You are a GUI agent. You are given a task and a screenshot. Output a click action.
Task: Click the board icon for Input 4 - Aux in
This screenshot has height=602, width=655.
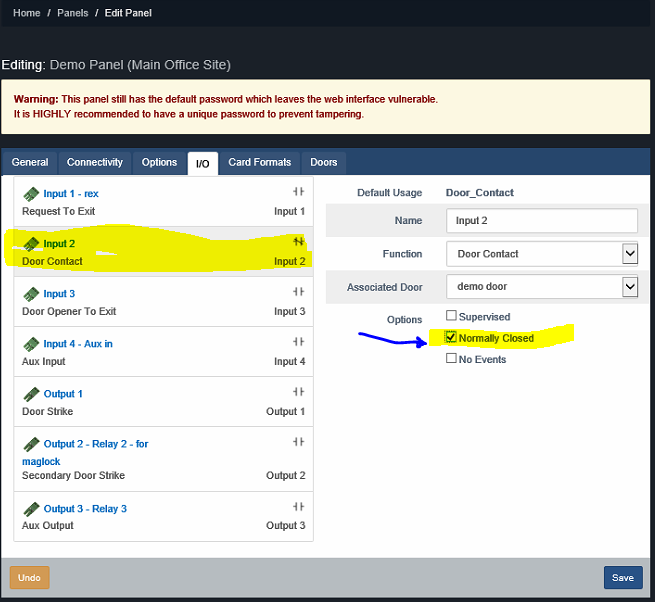(x=31, y=344)
